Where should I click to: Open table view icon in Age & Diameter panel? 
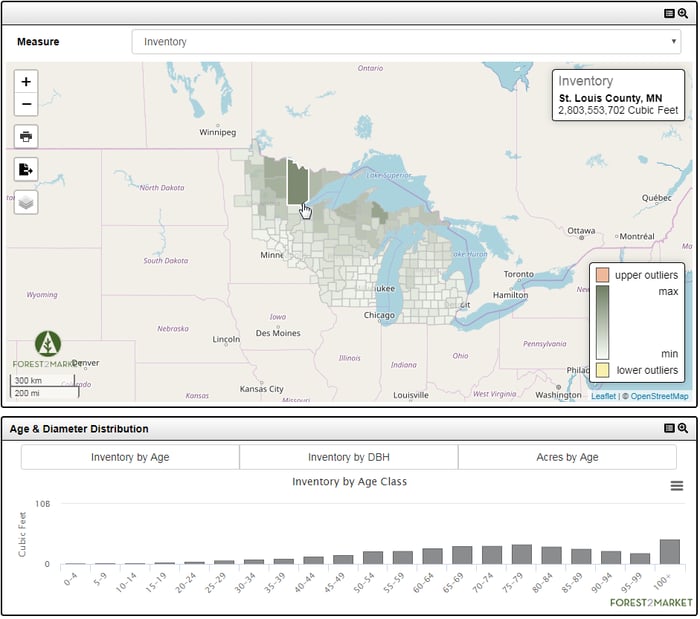pyautogui.click(x=669, y=428)
